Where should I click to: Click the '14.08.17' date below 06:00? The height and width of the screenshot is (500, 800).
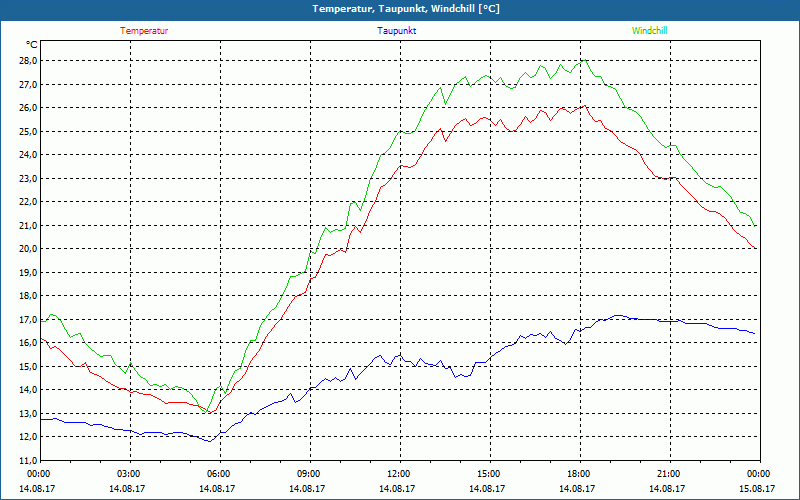[217, 488]
